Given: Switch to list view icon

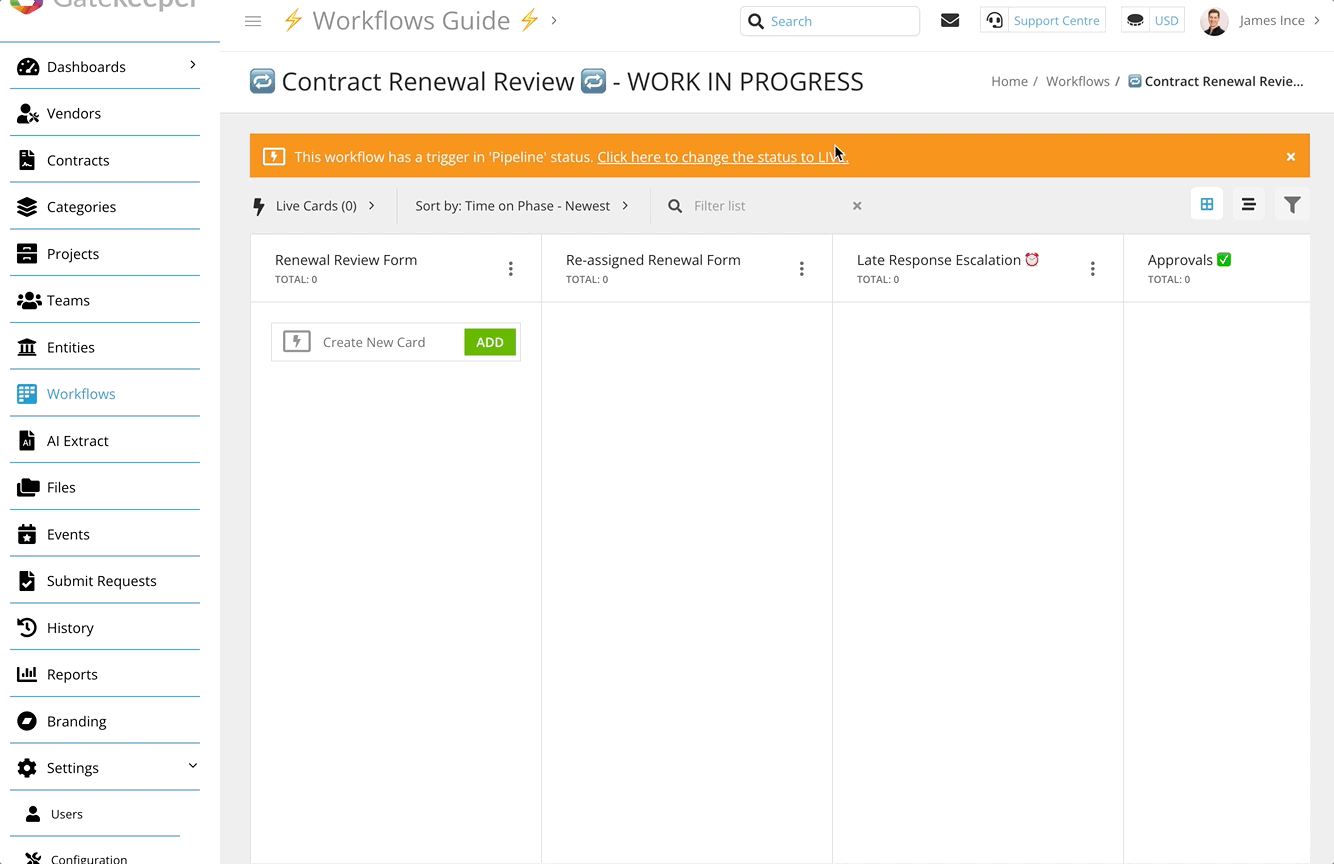Looking at the screenshot, I should click(x=1249, y=204).
